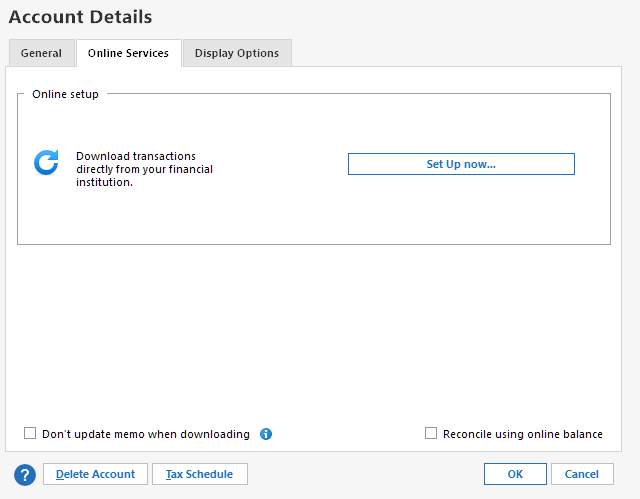Confirm changes with the OK button
Screen dimensions: 640x499
(x=515, y=474)
